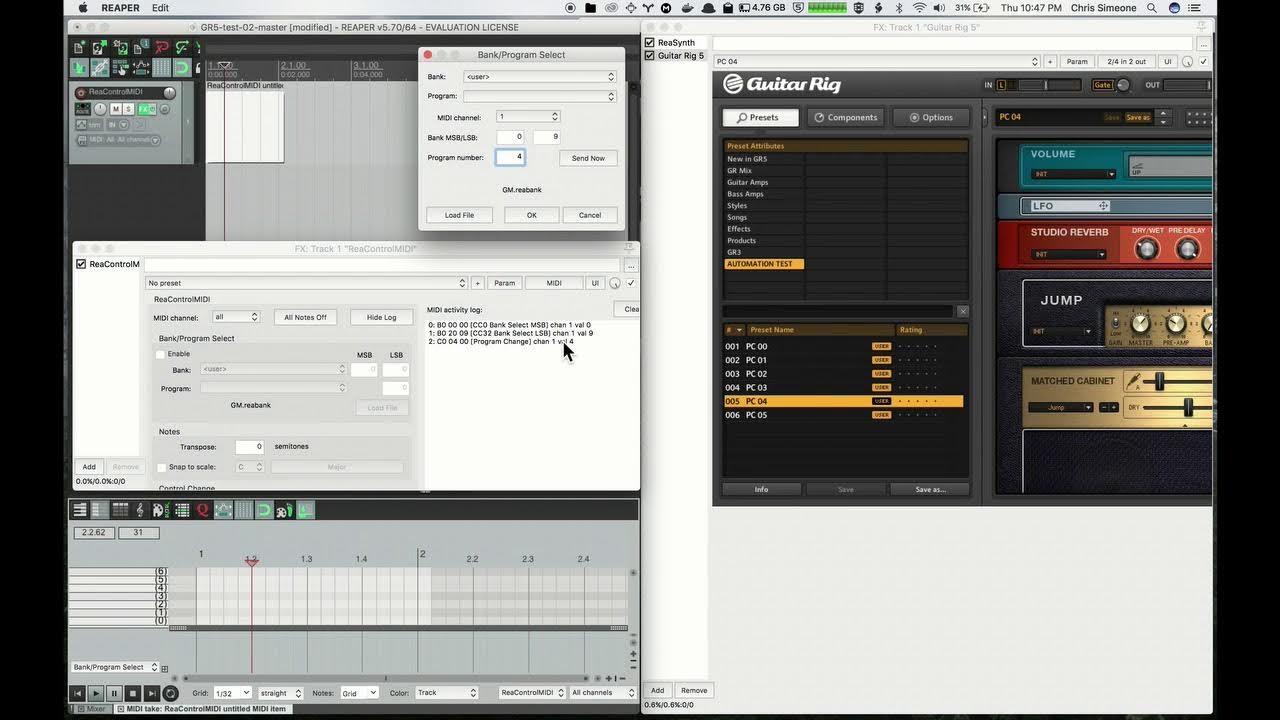Click the red Q quantize icon
Viewport: 1280px width, 720px height.
[x=202, y=510]
